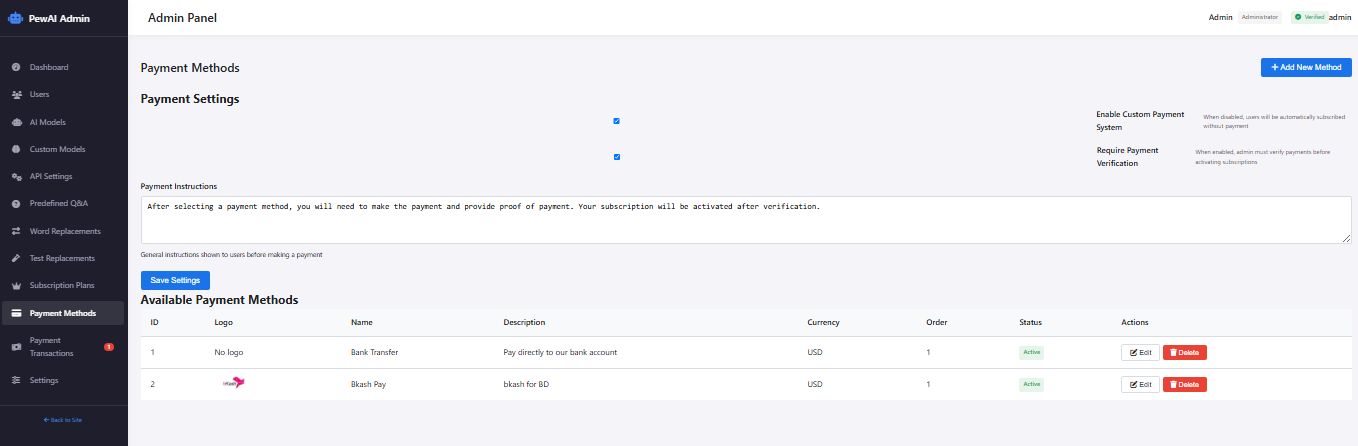
Task: Click the Add New Method button
Action: [x=1306, y=67]
